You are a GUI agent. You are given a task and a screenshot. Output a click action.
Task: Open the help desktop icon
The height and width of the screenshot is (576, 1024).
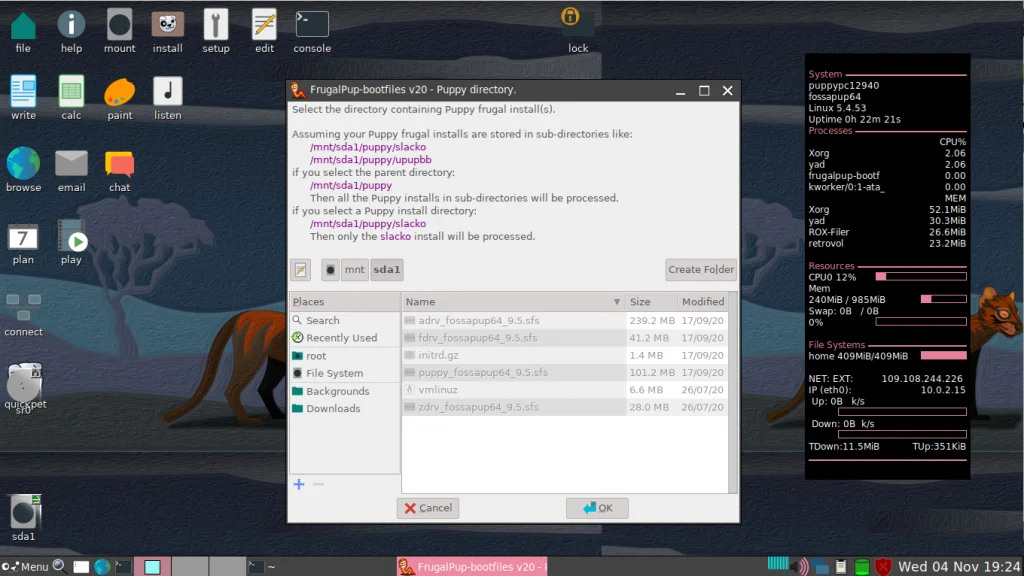pyautogui.click(x=71, y=31)
